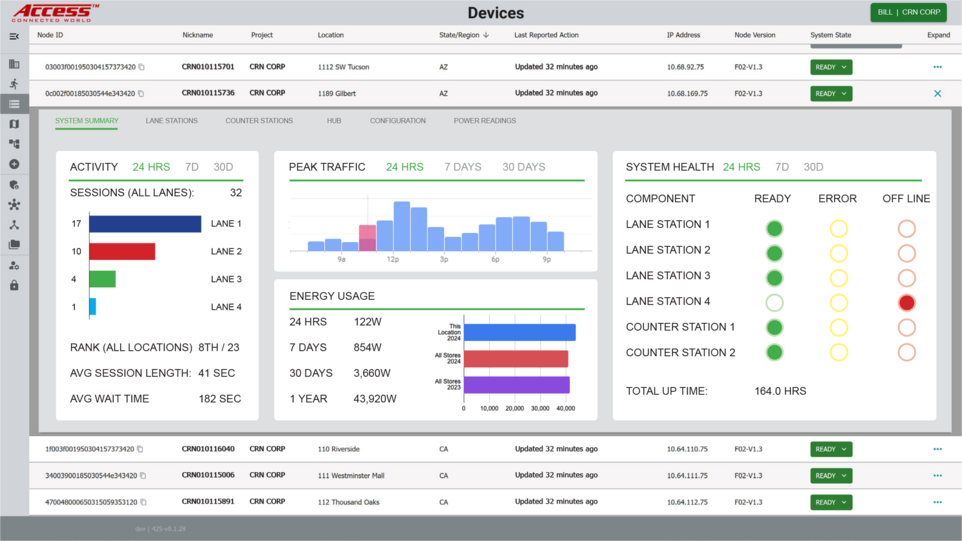Open the hierarchy tree icon in sidebar

point(14,144)
